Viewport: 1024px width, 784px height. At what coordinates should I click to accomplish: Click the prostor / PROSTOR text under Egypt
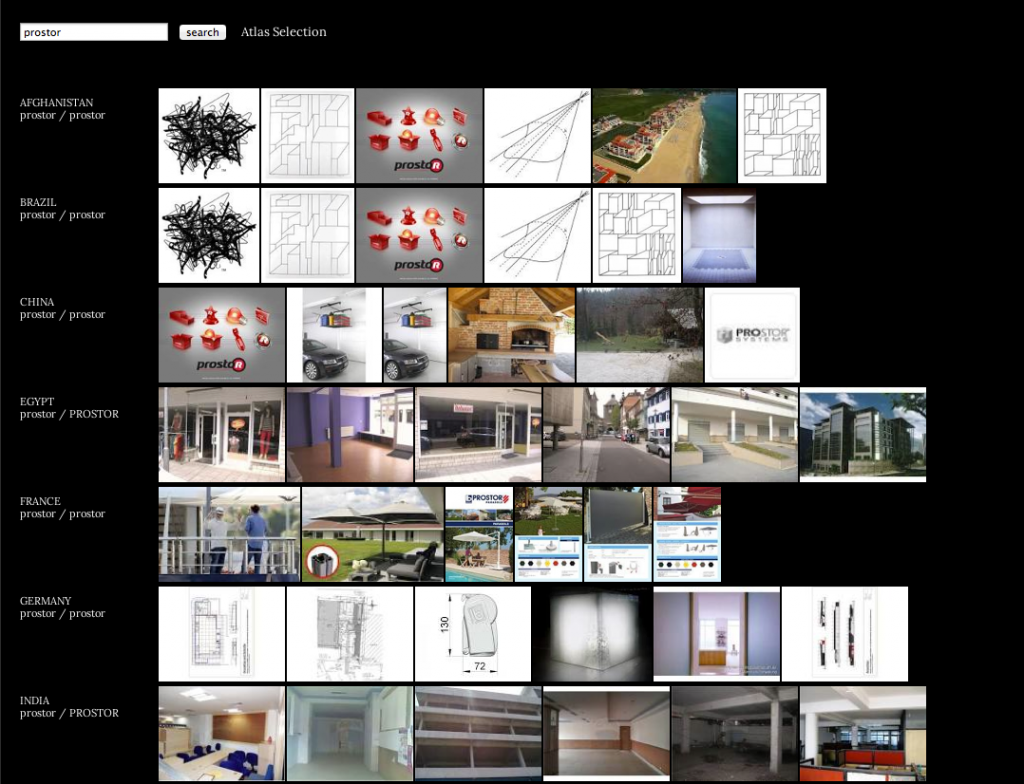(69, 414)
